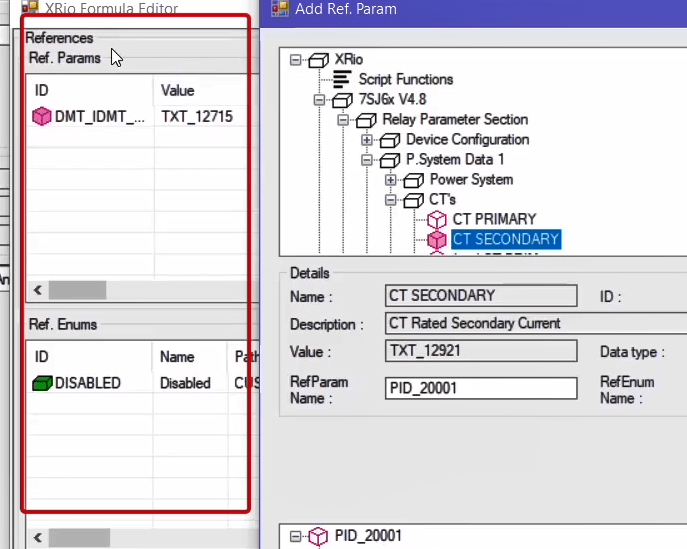The width and height of the screenshot is (687, 549).
Task: Click the green DISABLED enum icon
Action: (42, 383)
